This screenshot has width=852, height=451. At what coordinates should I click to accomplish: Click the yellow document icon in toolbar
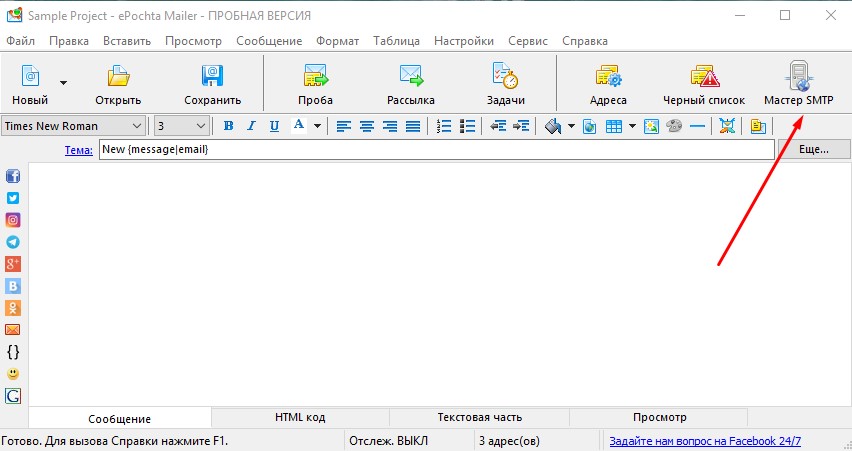tap(758, 127)
